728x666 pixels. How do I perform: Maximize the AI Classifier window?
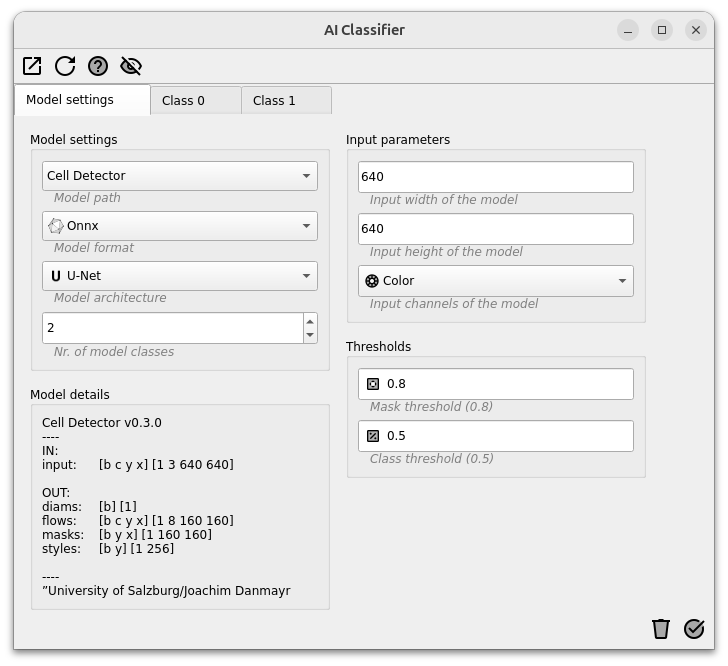pyautogui.click(x=662, y=30)
